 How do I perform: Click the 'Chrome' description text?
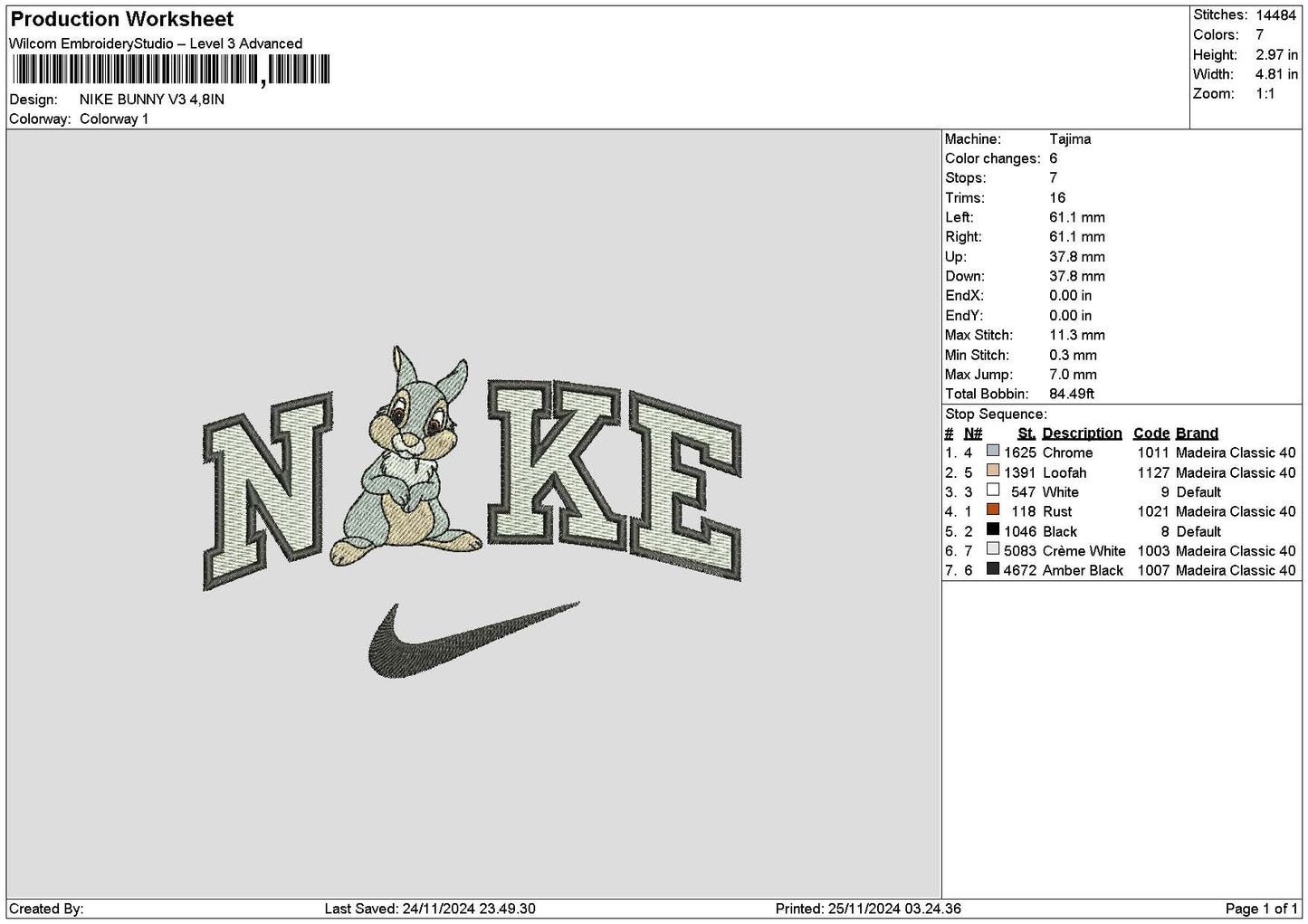1067,452
